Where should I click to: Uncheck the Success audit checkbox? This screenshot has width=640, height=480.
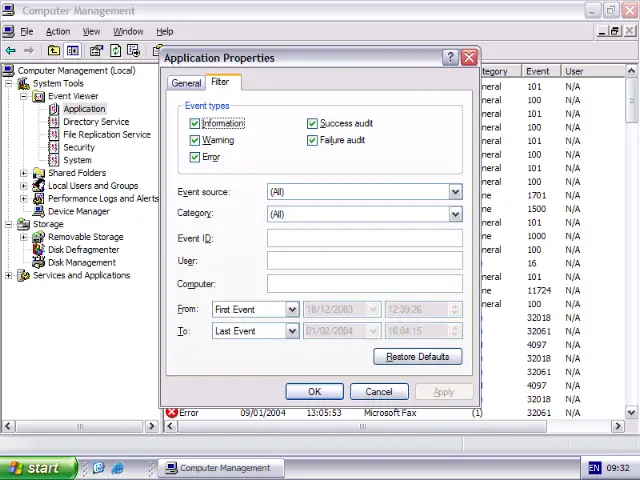(312, 123)
